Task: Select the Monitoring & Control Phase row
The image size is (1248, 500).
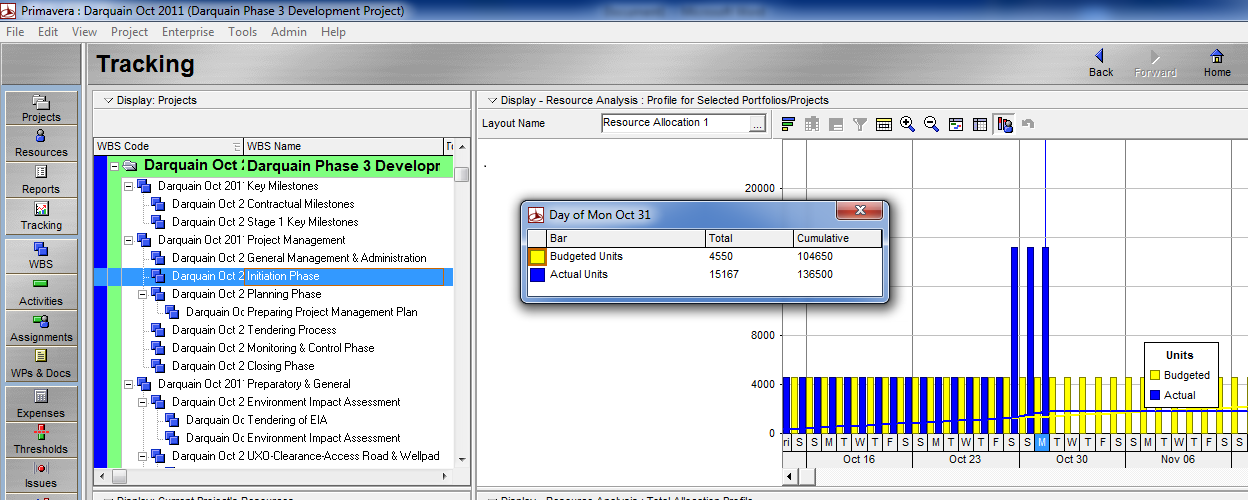Action: [273, 348]
